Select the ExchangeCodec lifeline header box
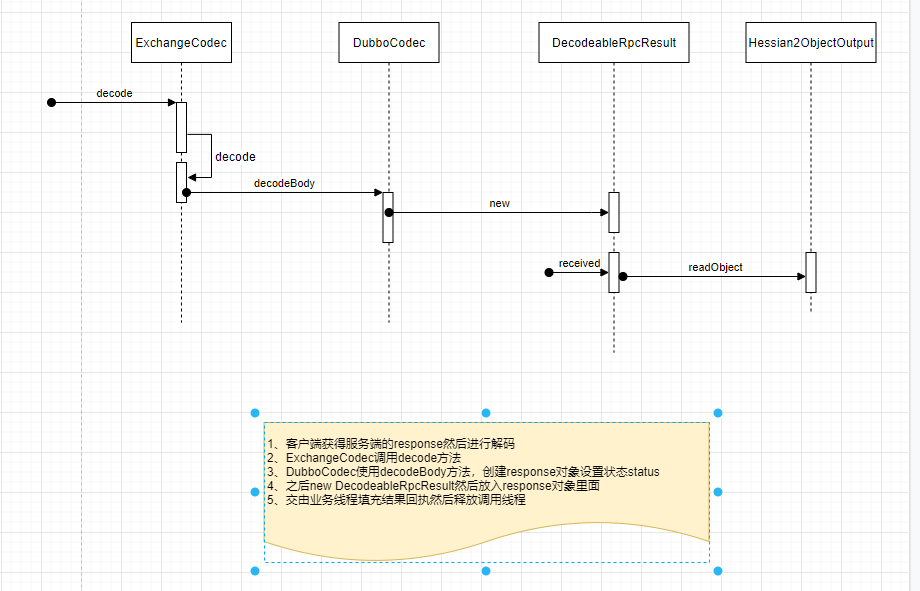The image size is (920, 591). pyautogui.click(x=181, y=42)
